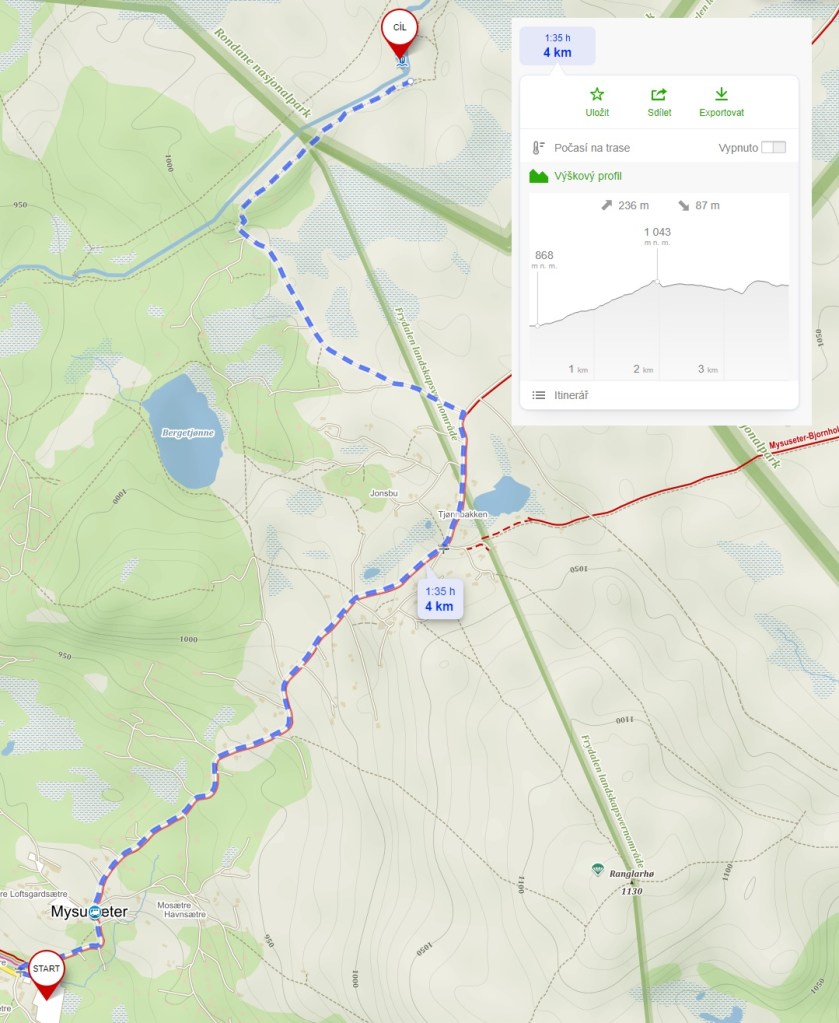Image resolution: width=839 pixels, height=1023 pixels.
Task: Open the Itinerář list
Action: [659, 395]
